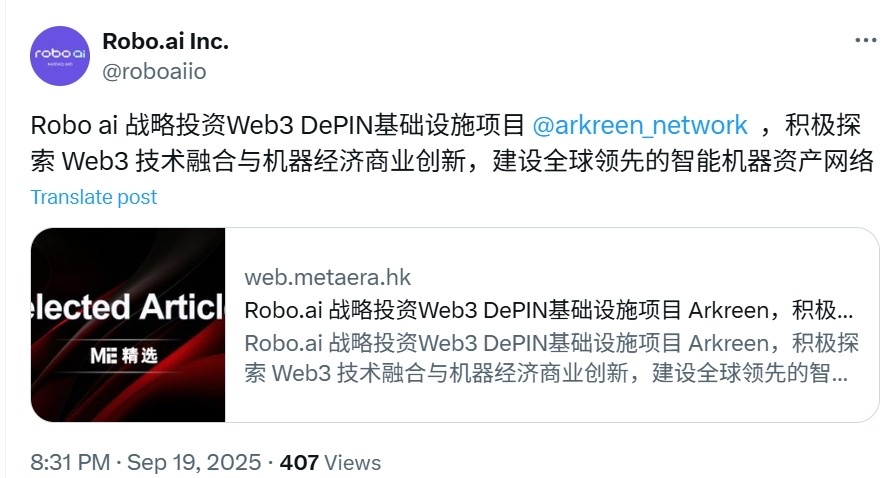Open the 407 Views count
891x478 pixels.
(x=330, y=462)
